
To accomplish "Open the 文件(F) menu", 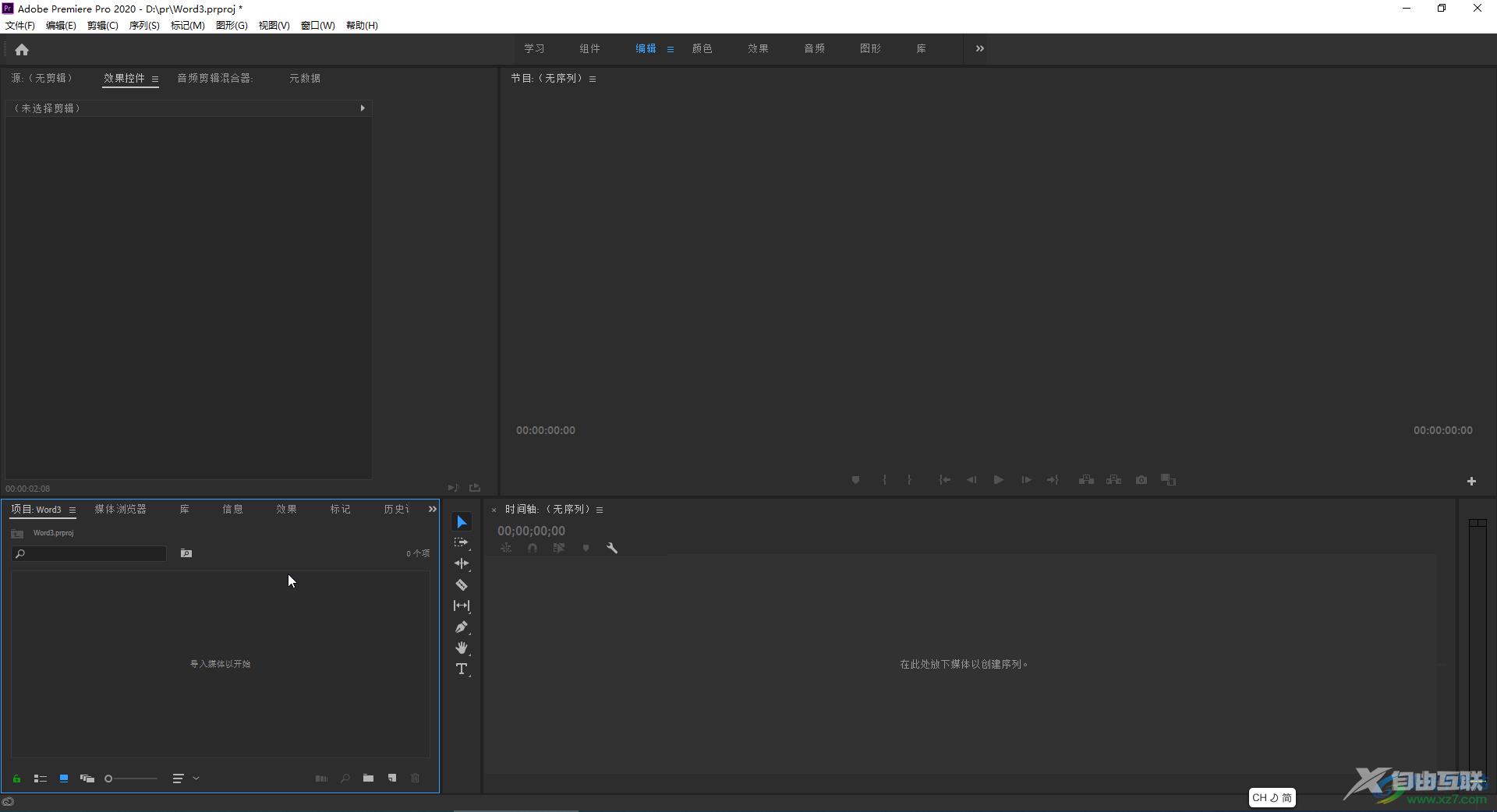I will tap(20, 25).
